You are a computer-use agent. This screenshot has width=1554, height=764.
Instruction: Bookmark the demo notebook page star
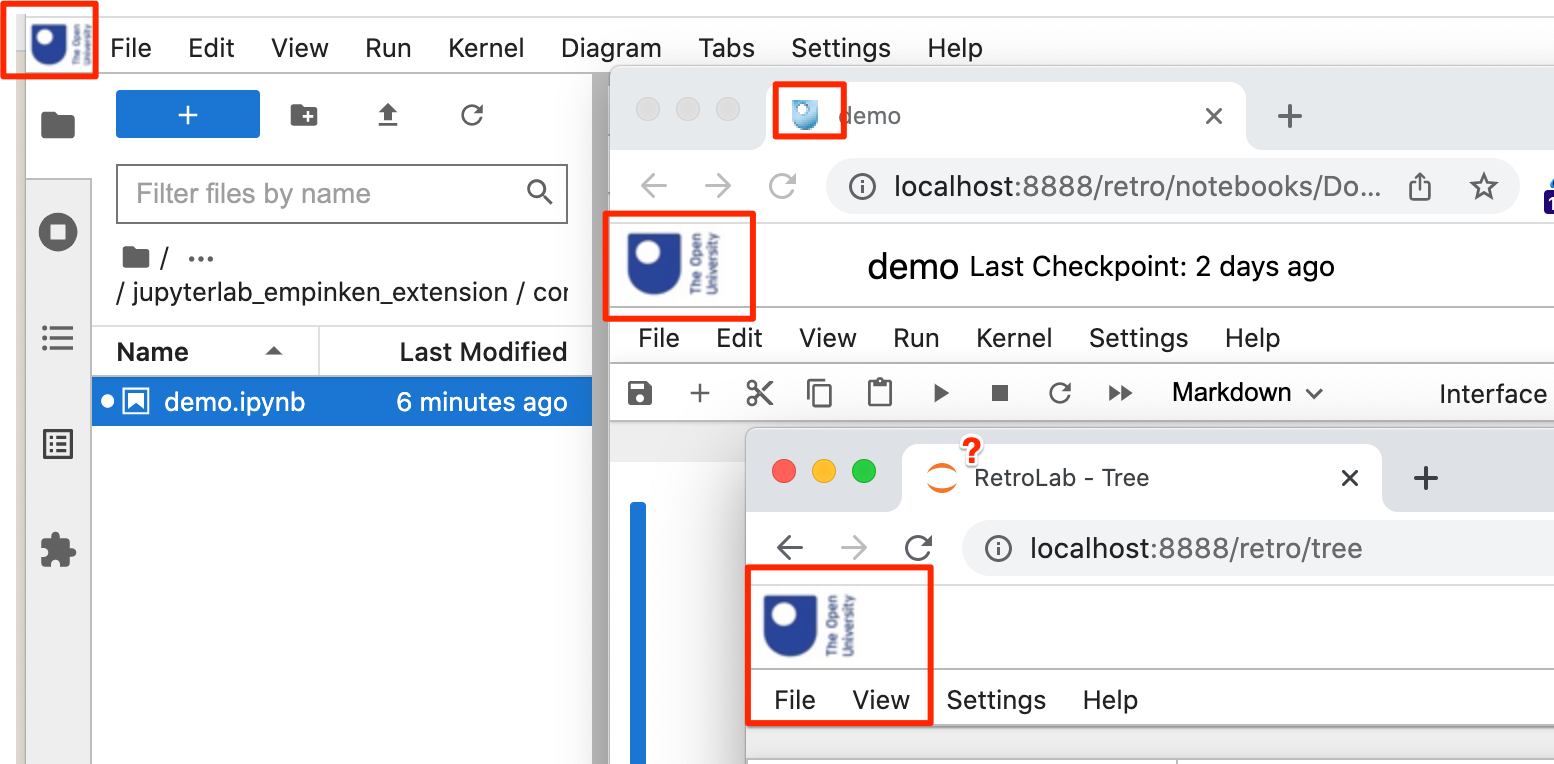pyautogui.click(x=1485, y=186)
